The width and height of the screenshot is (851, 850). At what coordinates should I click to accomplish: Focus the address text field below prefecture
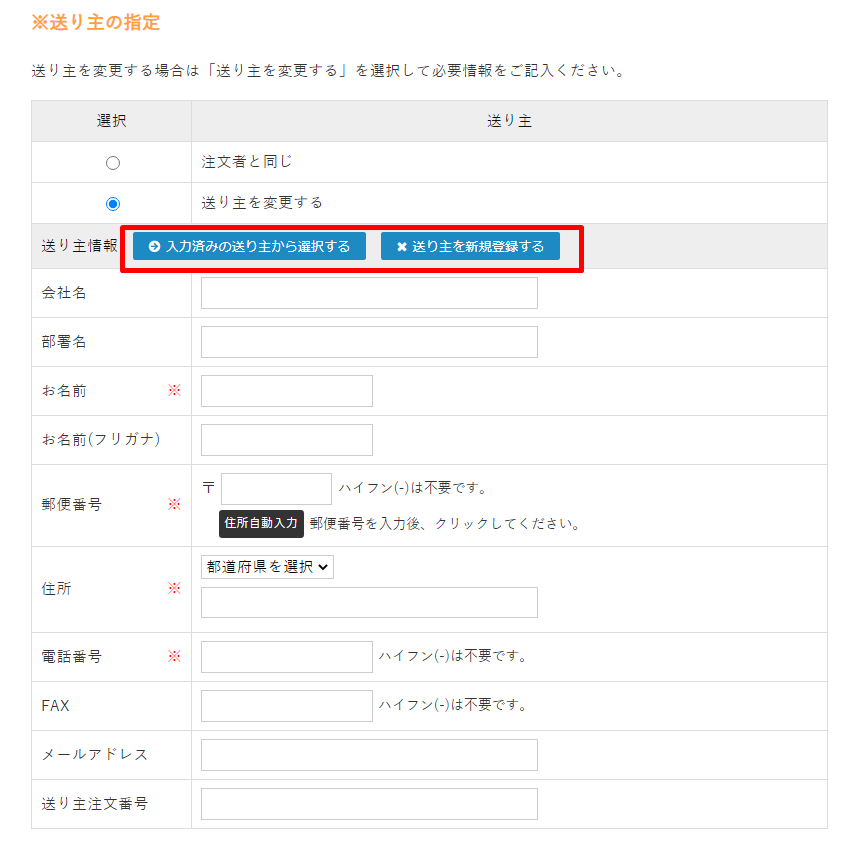click(369, 603)
